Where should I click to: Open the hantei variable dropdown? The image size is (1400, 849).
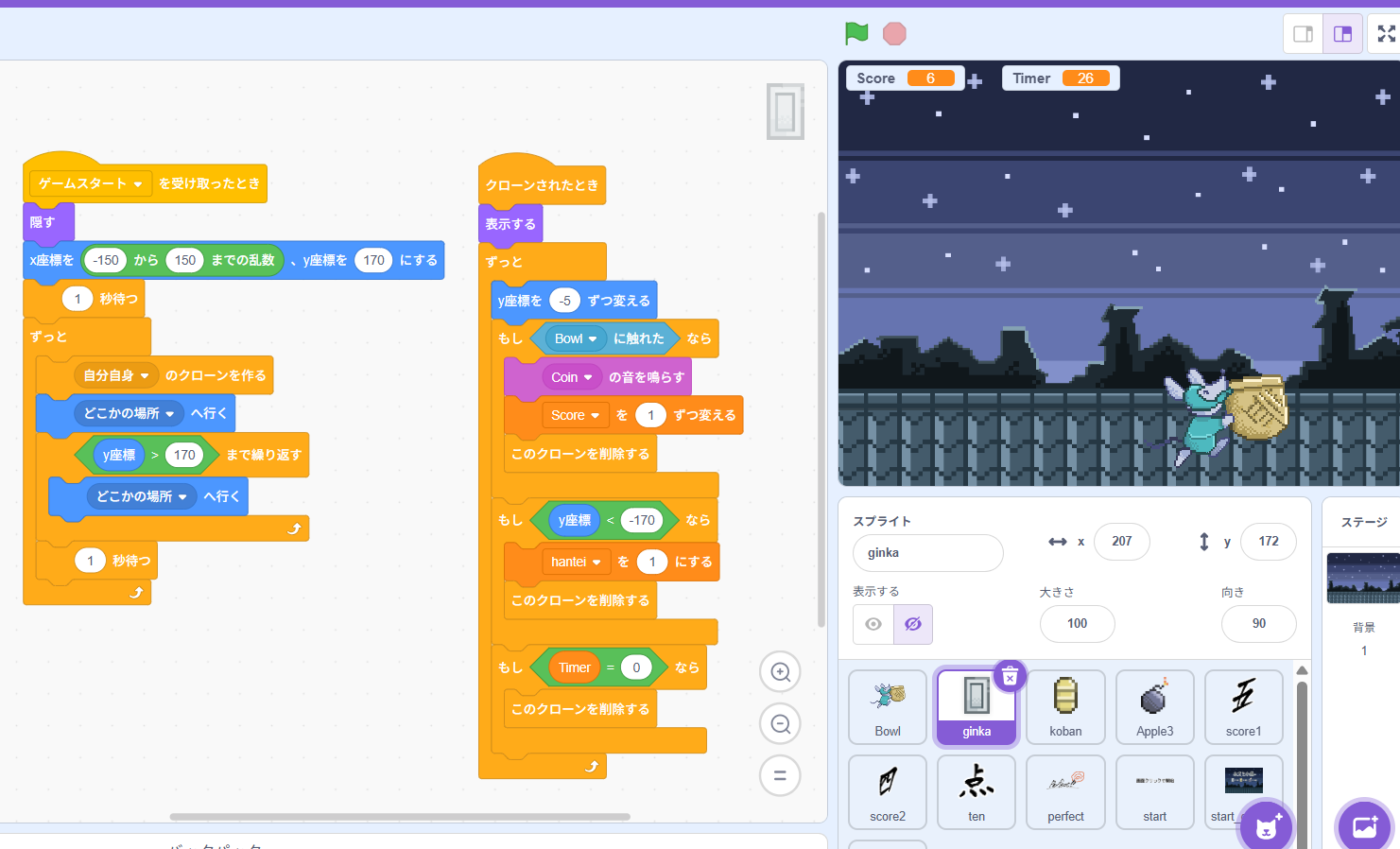click(596, 563)
